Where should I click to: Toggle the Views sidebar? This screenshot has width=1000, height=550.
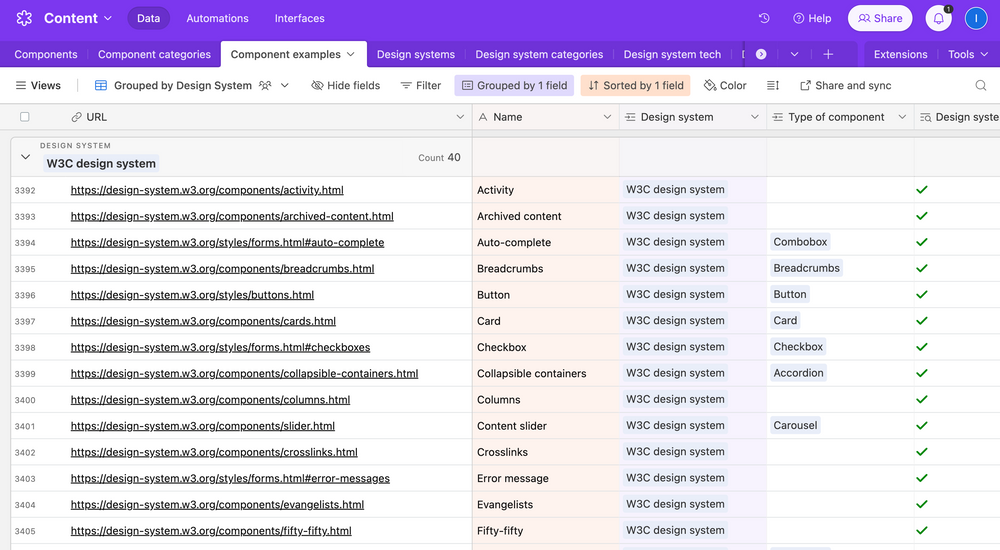38,86
